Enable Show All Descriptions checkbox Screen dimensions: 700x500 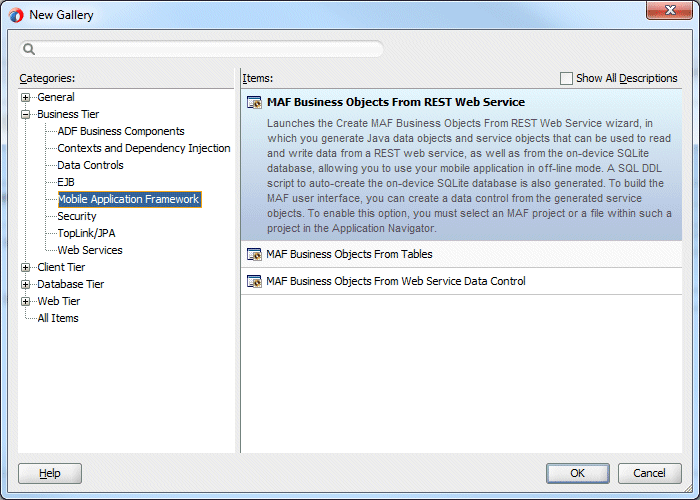point(566,79)
